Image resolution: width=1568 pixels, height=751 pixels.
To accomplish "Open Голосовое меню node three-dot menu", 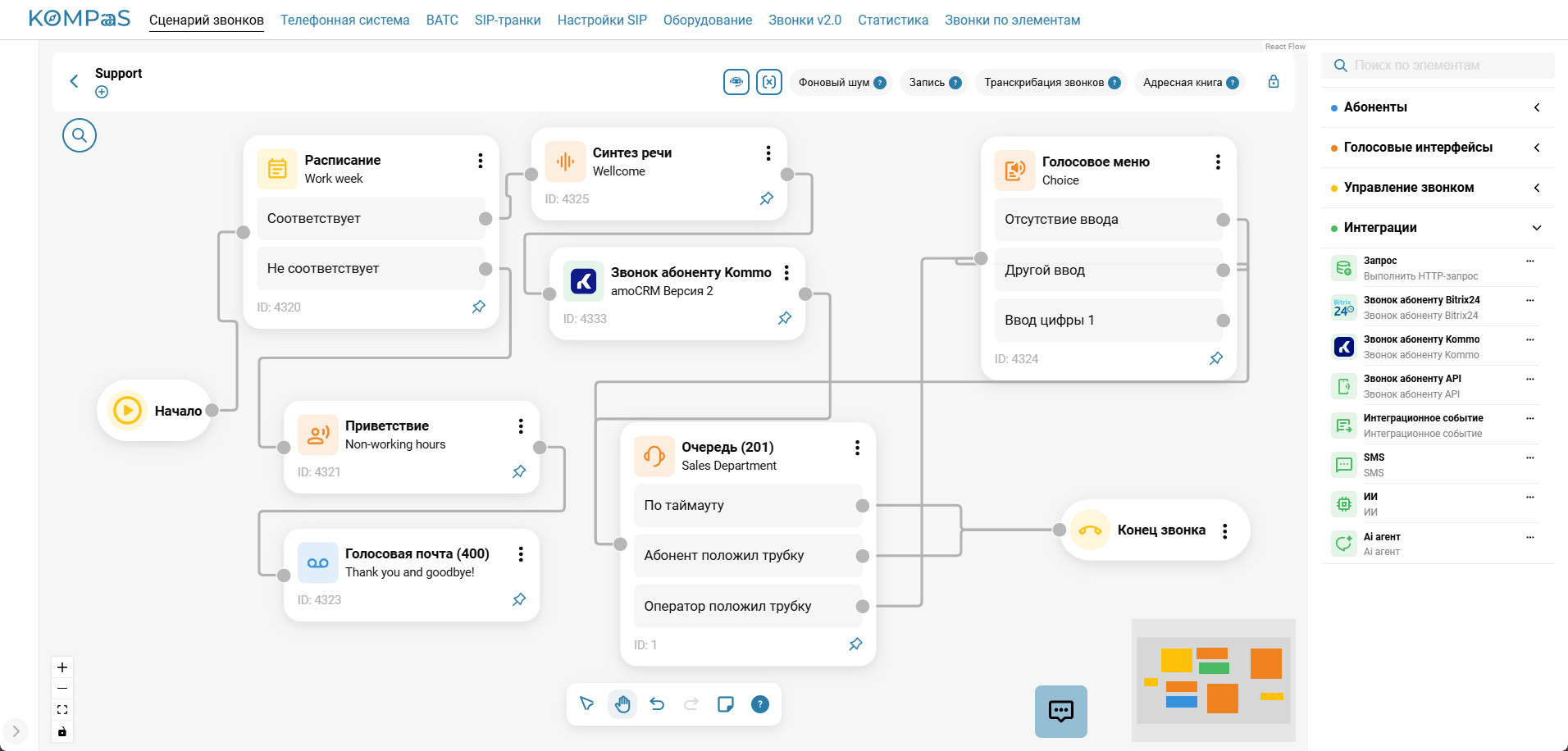I will [x=1218, y=162].
